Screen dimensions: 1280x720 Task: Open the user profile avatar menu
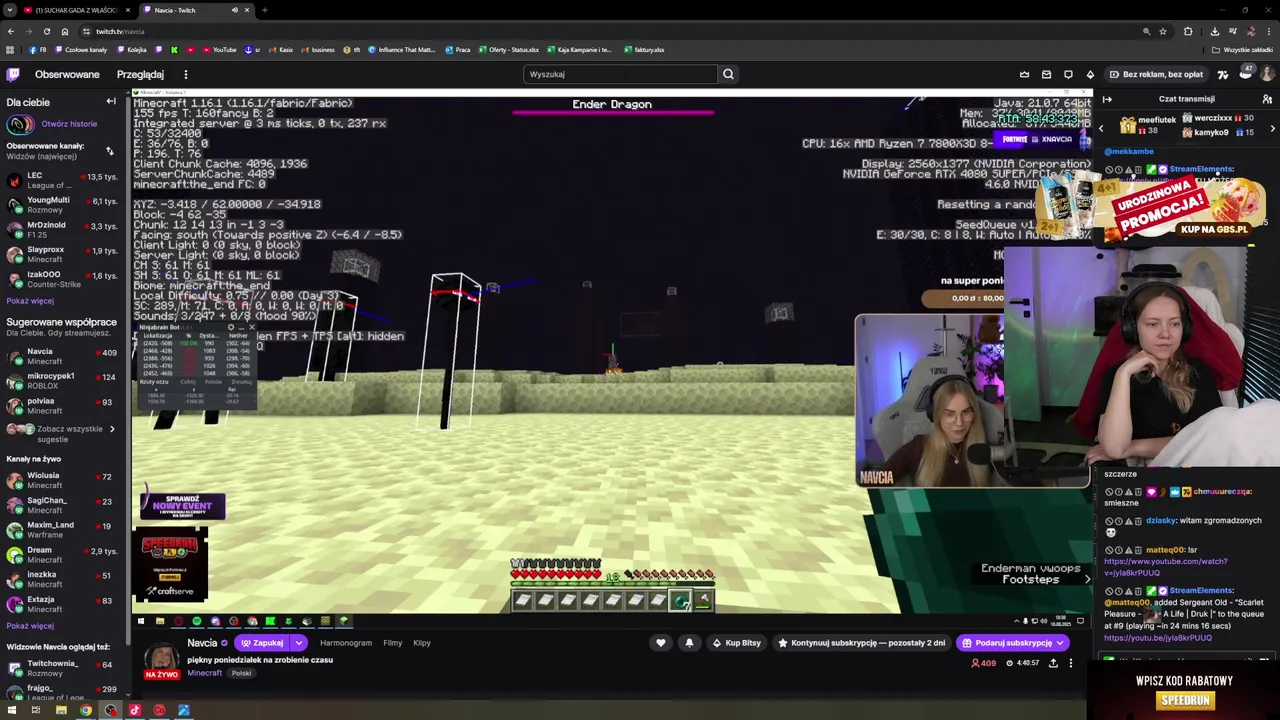1267,74
